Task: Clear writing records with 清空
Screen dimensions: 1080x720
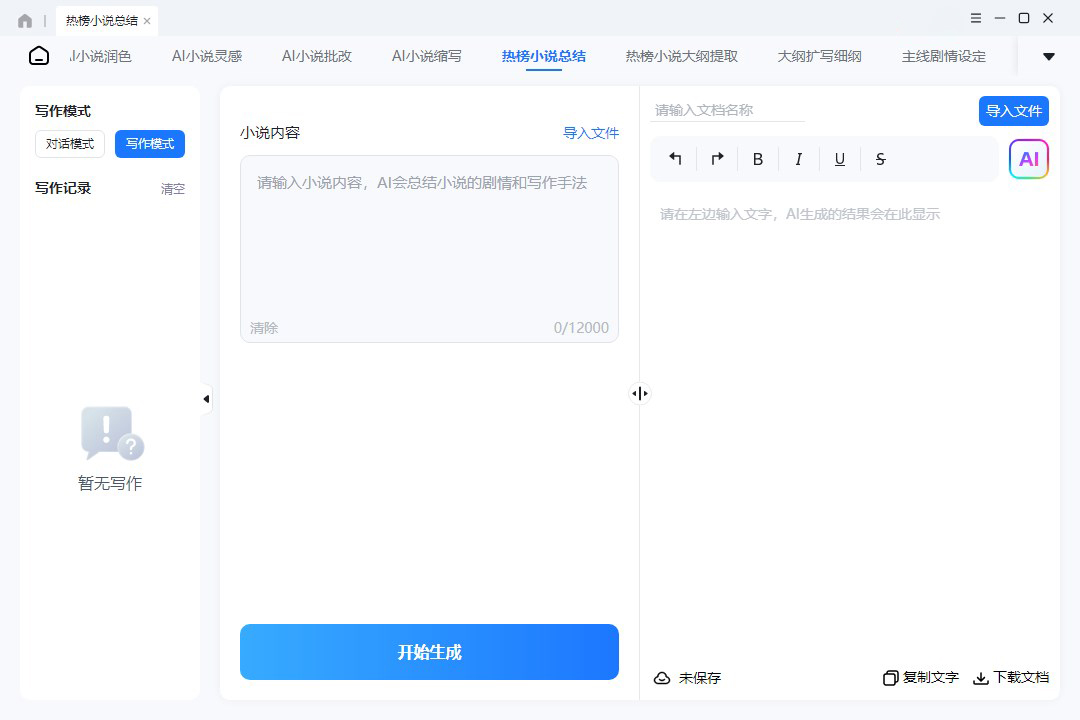Action: (x=172, y=189)
